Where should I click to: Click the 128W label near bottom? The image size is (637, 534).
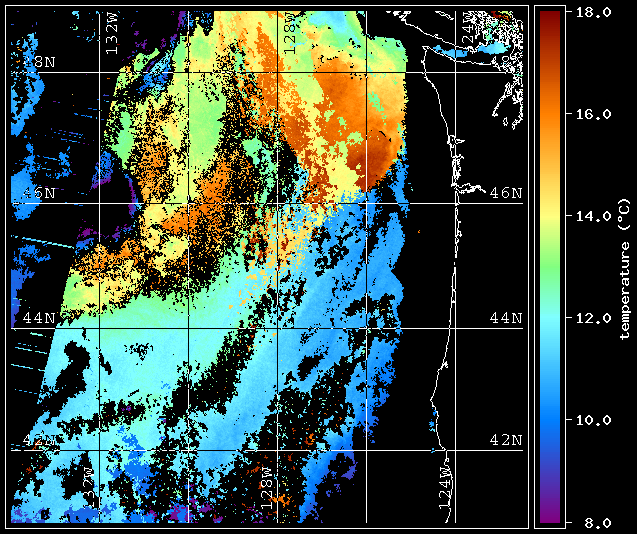pyautogui.click(x=266, y=488)
